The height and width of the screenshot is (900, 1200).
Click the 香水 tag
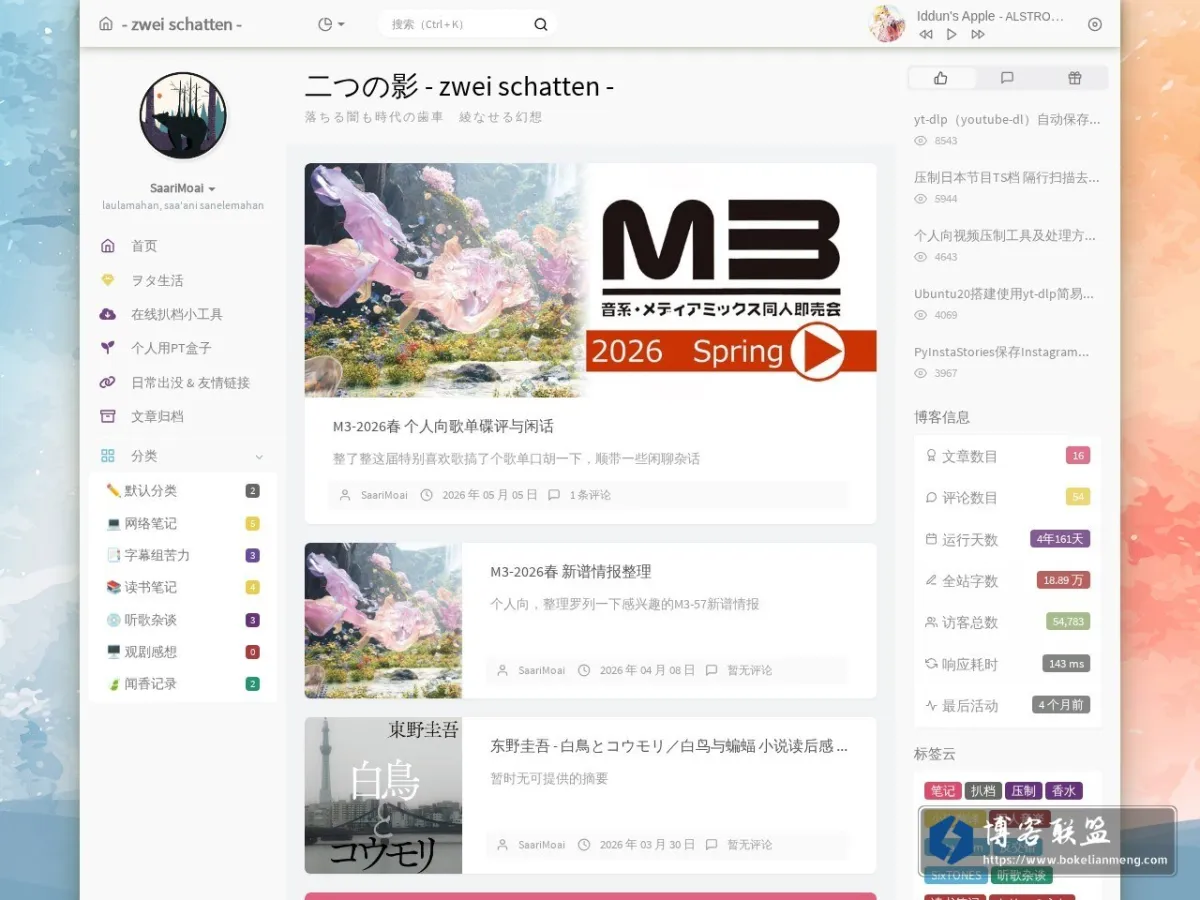pos(1064,791)
